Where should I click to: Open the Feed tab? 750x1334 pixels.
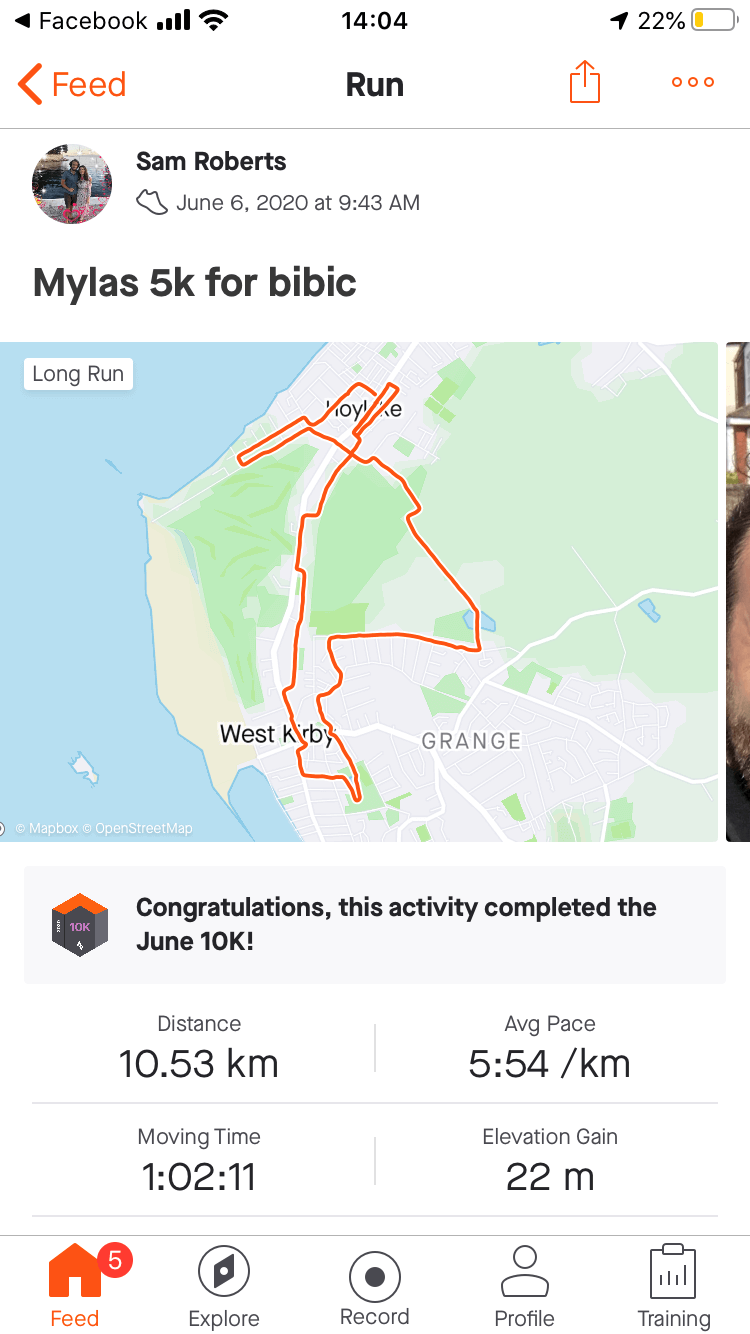[x=75, y=1285]
